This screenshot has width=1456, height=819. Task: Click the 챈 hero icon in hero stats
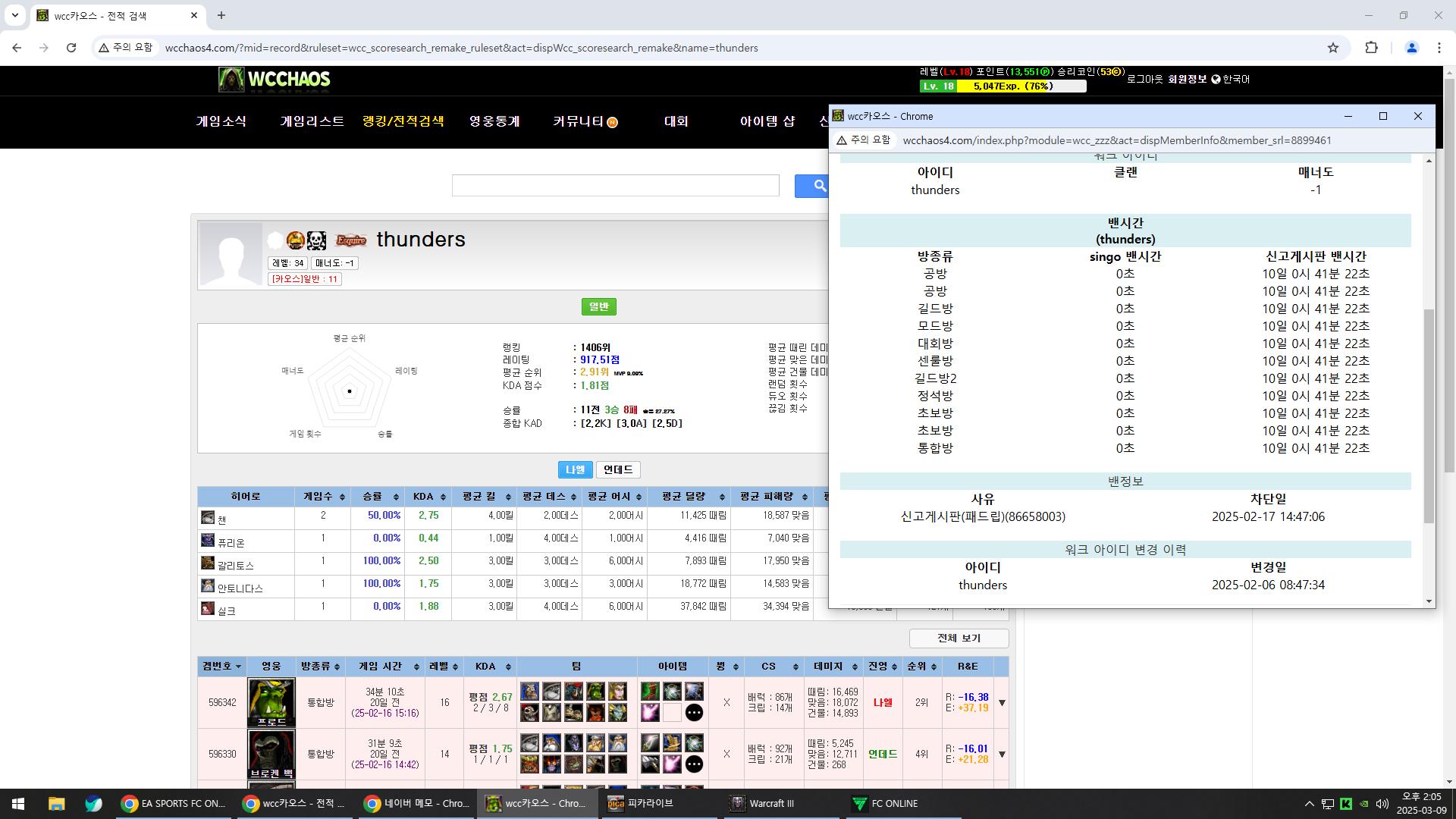pos(208,517)
